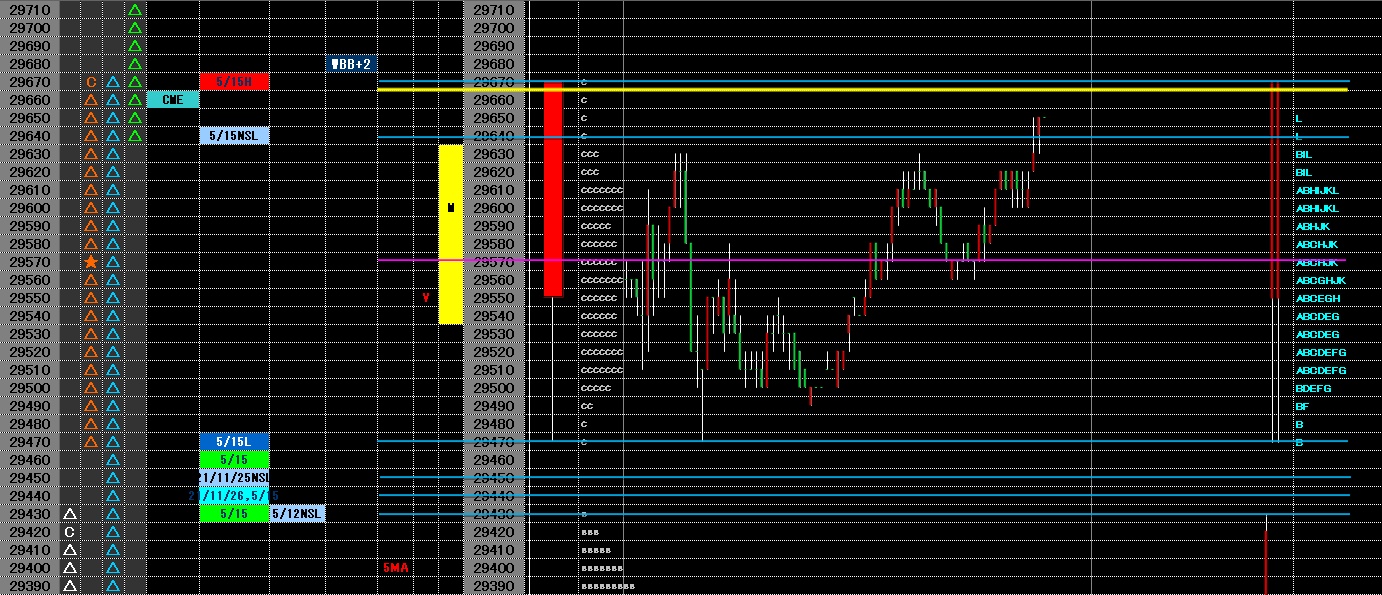Click the blue triangle in row 29610
Screen dimensions: 1382x595
pos(113,190)
